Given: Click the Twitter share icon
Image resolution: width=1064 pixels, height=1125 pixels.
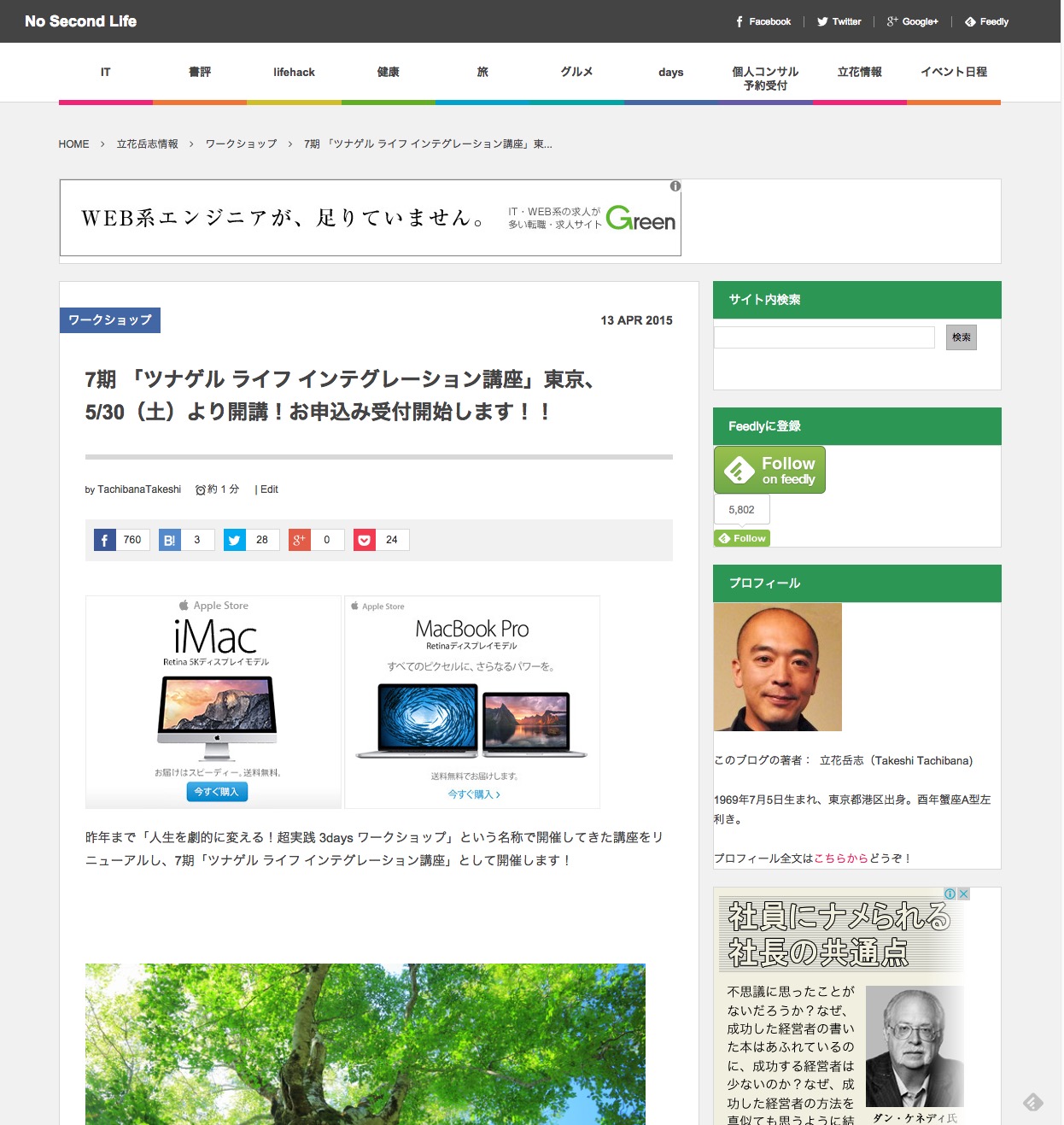Looking at the screenshot, I should click(x=235, y=540).
